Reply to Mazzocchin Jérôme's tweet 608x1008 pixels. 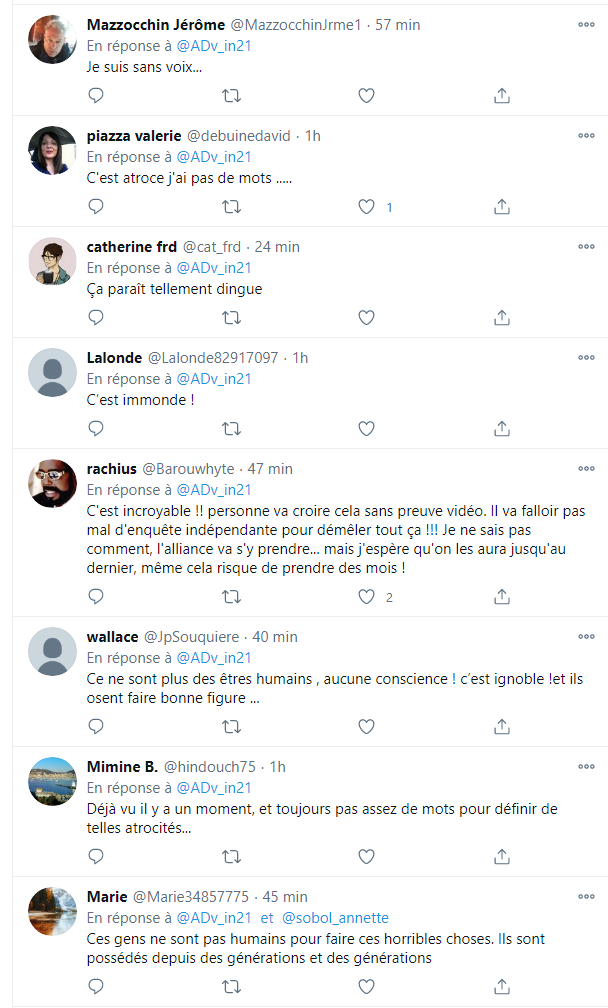[96, 96]
